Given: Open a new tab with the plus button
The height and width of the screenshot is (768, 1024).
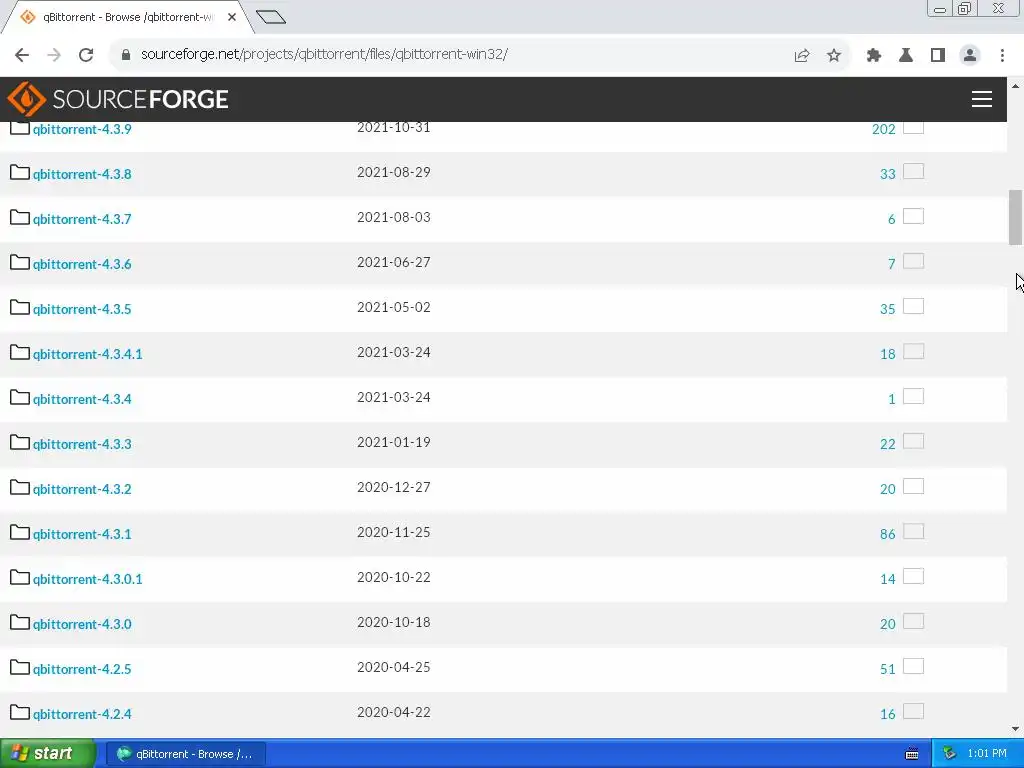Looking at the screenshot, I should tap(271, 17).
